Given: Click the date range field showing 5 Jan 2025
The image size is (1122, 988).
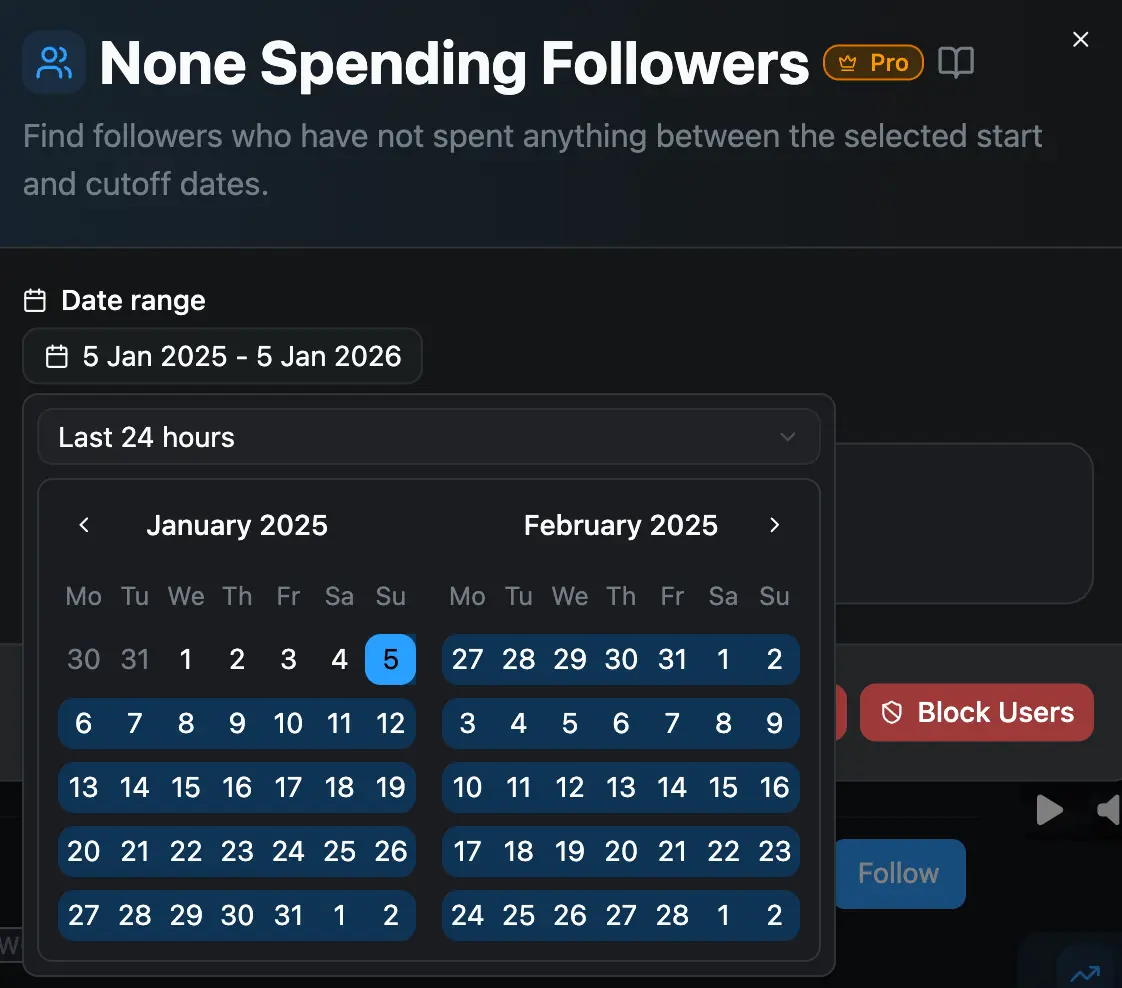Looking at the screenshot, I should tap(222, 355).
